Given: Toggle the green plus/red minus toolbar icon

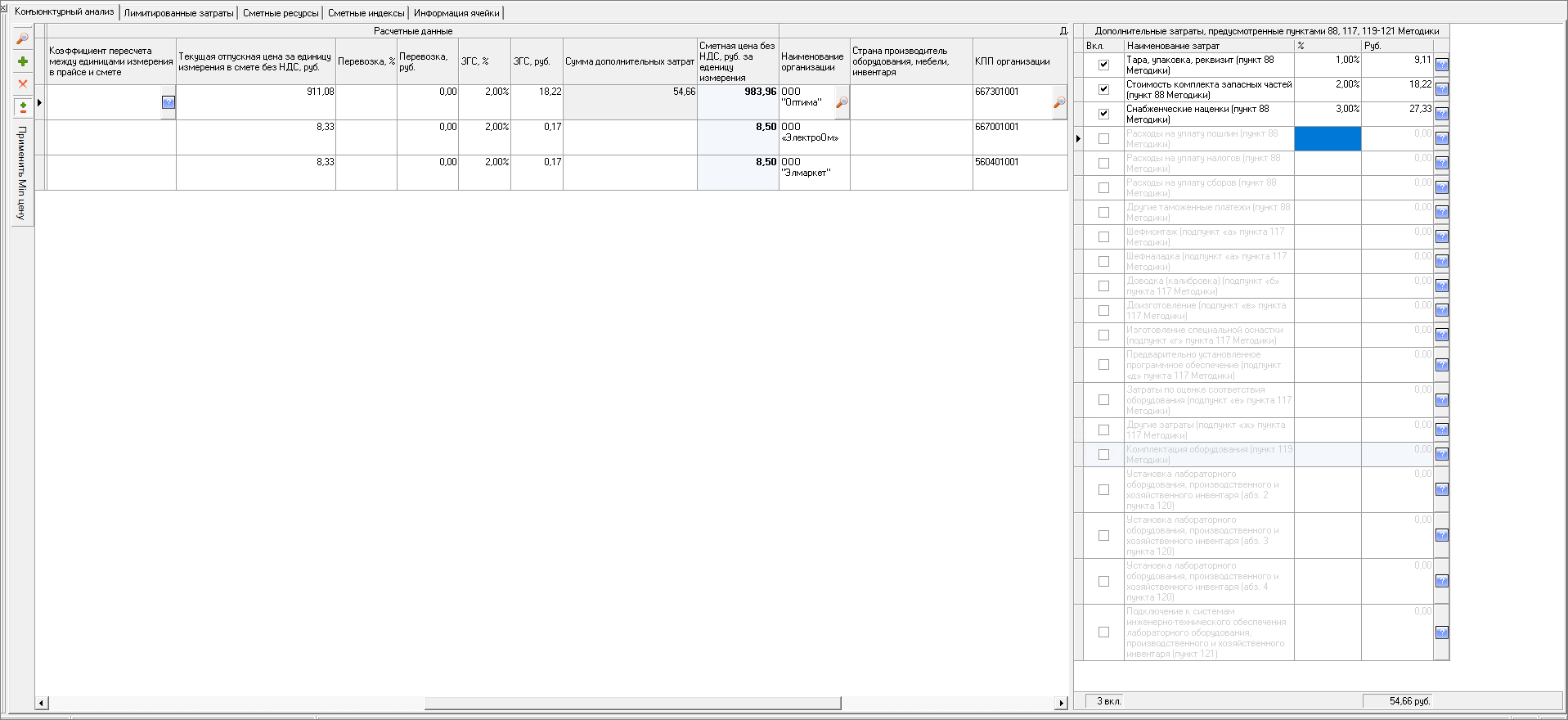Looking at the screenshot, I should 23,107.
